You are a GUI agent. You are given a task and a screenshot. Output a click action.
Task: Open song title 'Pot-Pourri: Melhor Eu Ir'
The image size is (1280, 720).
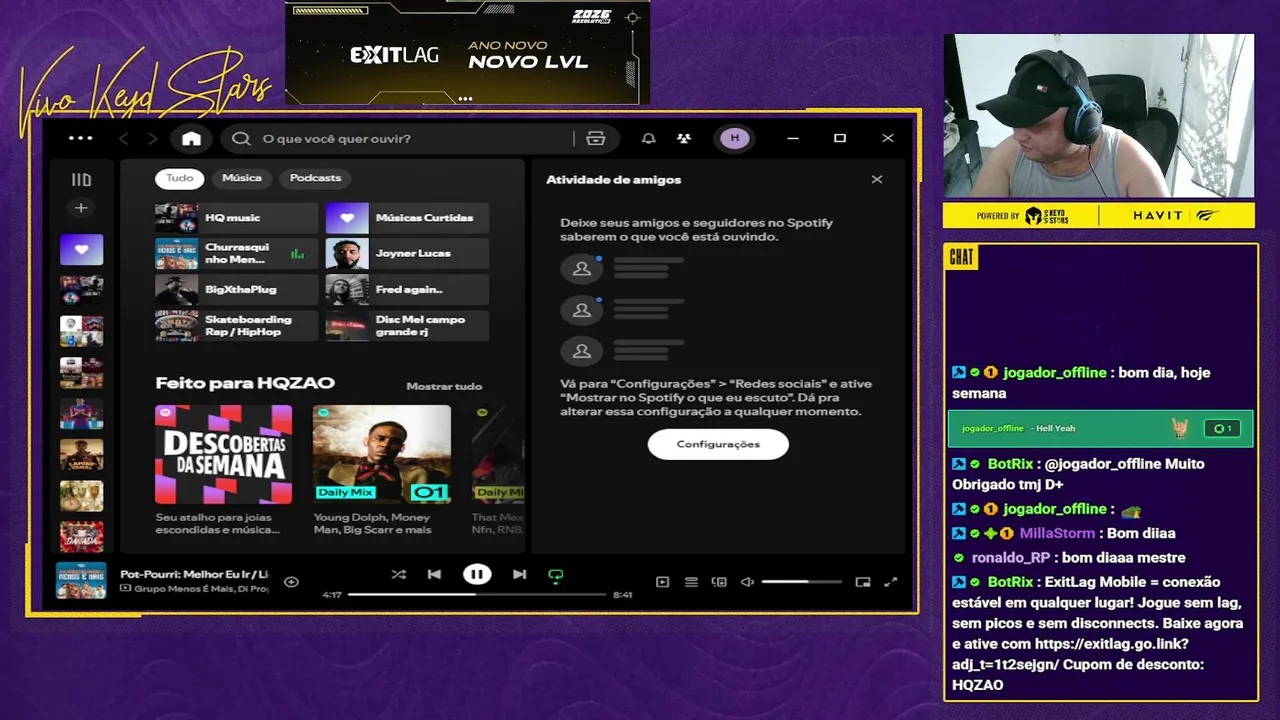tap(194, 574)
